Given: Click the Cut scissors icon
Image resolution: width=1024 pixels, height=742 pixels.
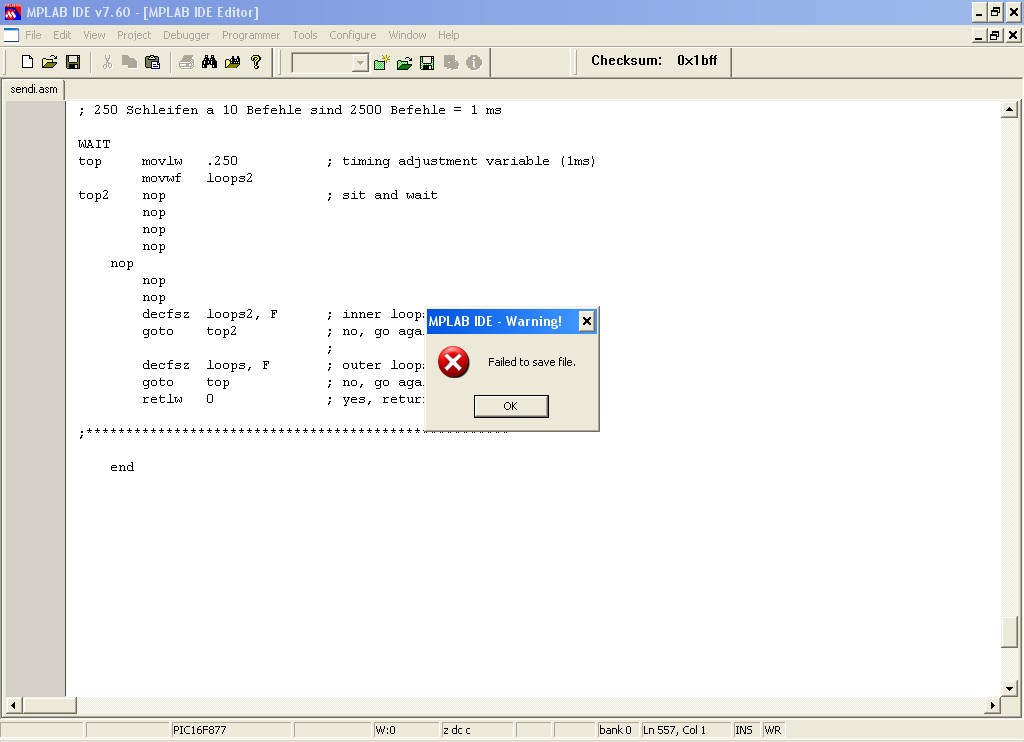Looking at the screenshot, I should coord(107,62).
